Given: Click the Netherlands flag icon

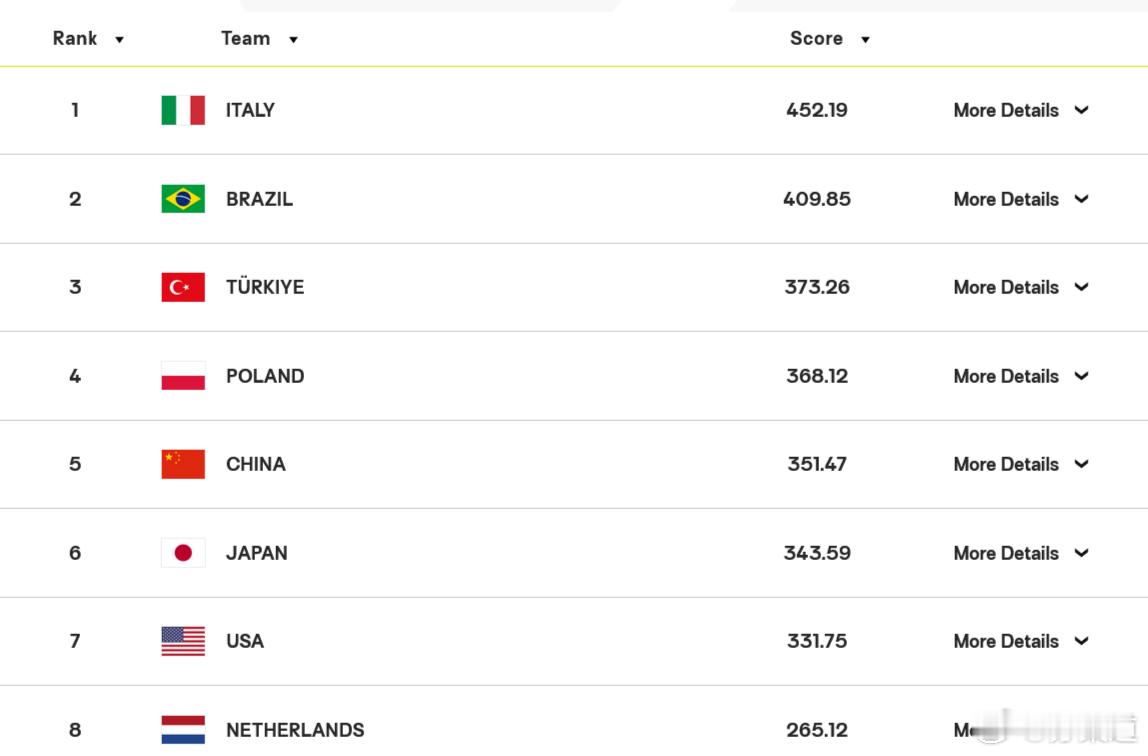Looking at the screenshot, I should [183, 730].
